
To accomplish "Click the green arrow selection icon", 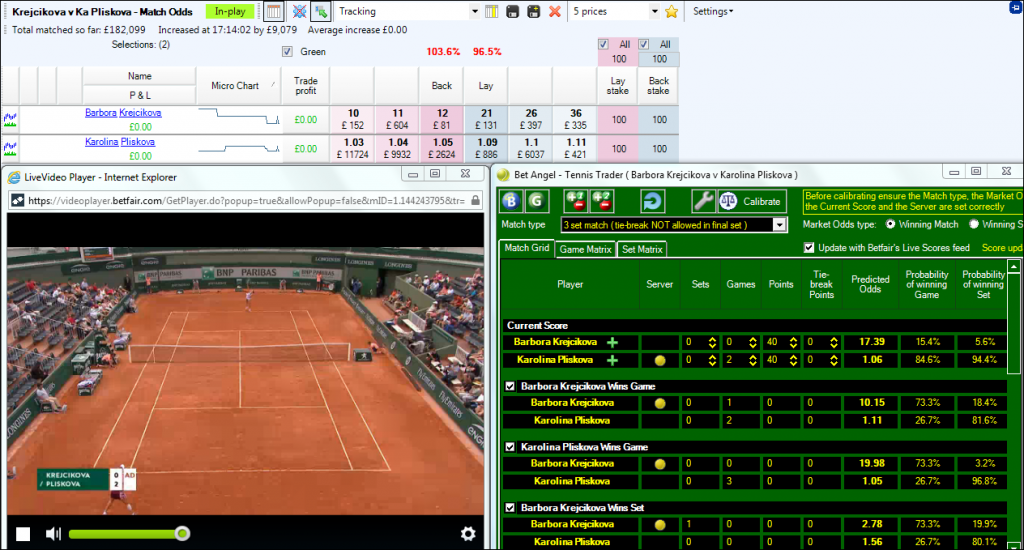I will [321, 11].
